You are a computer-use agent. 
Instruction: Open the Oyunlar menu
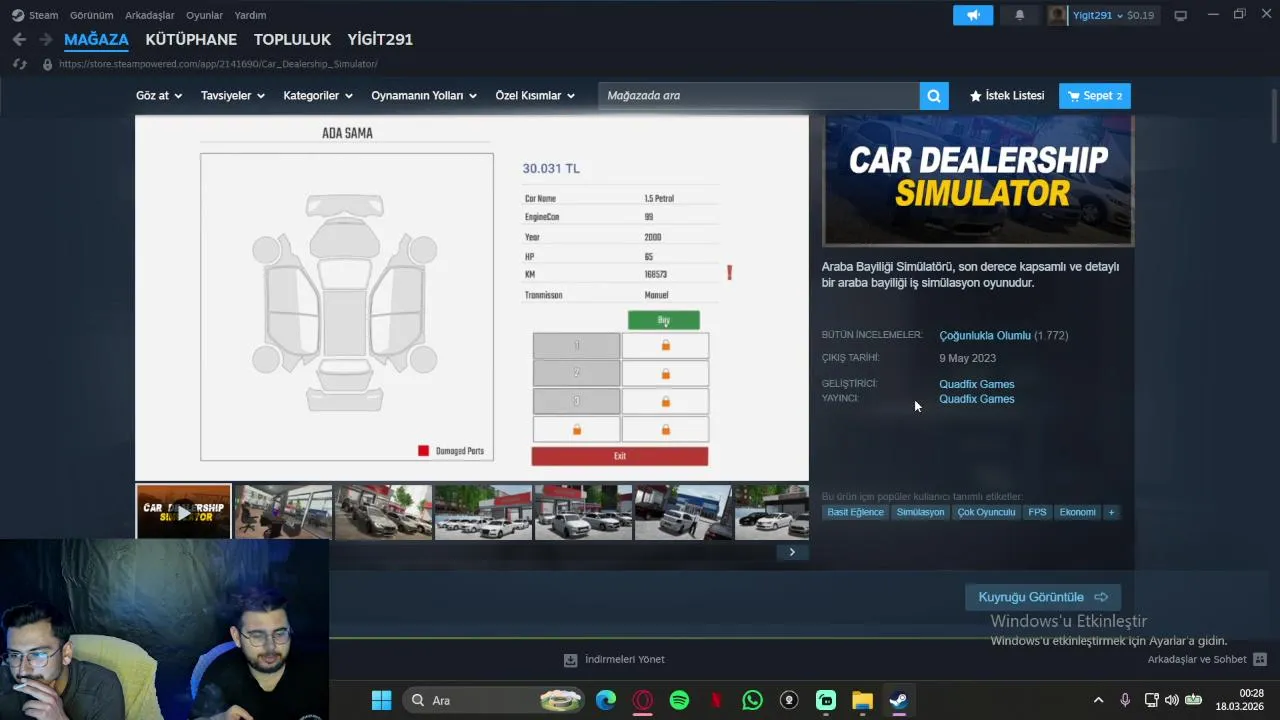point(205,15)
